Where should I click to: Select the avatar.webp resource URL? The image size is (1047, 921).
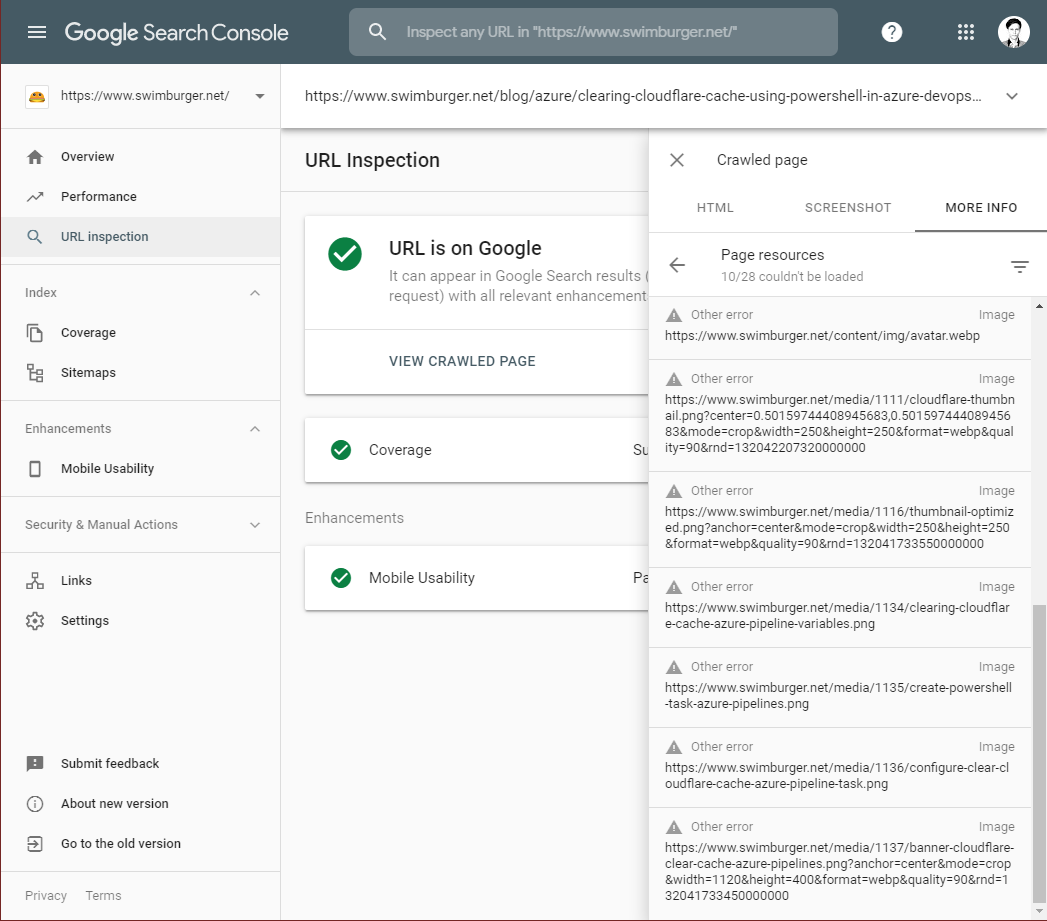pos(822,336)
